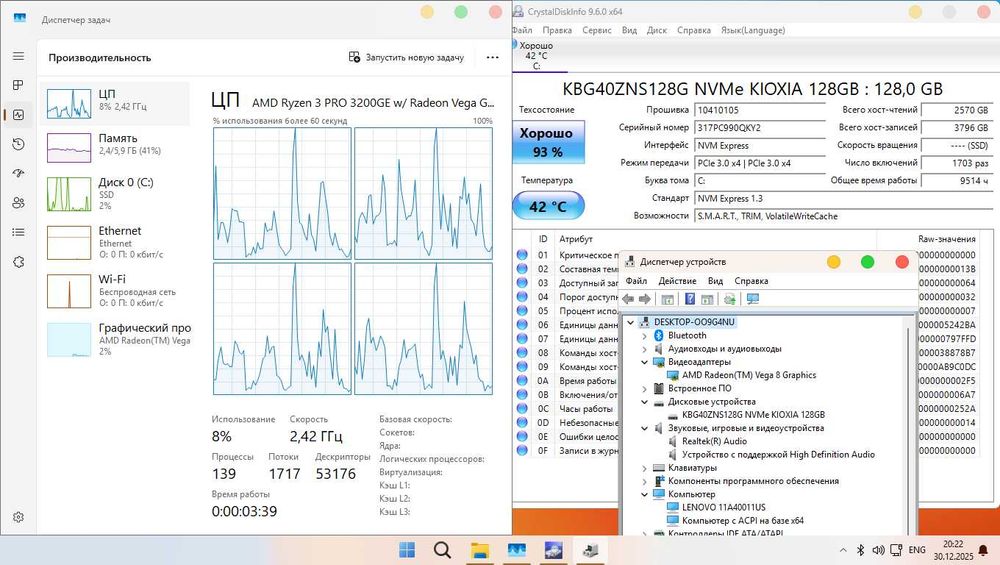This screenshot has height=565, width=1000.
Task: Open Файл menu in CrystalDiskInfo
Action: point(522,30)
